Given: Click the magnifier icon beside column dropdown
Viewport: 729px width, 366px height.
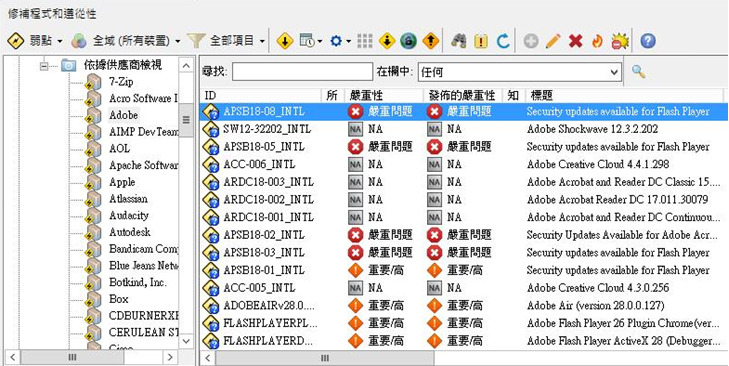Looking at the screenshot, I should pos(638,72).
